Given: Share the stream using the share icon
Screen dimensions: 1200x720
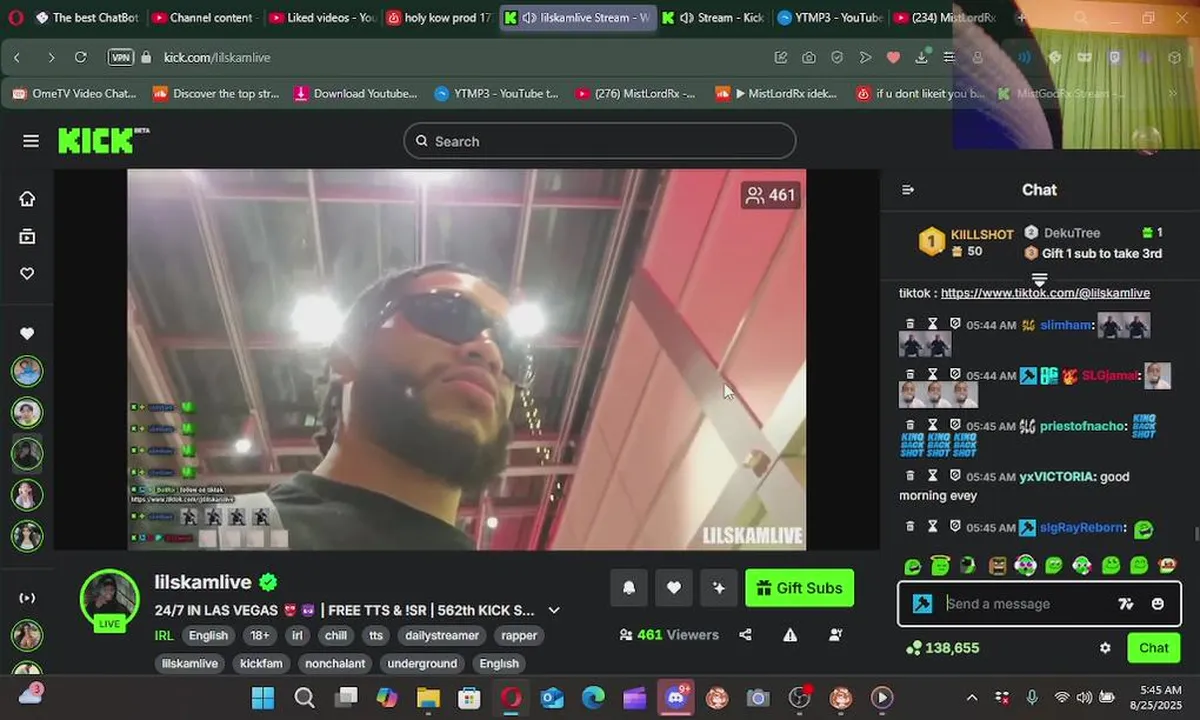Looking at the screenshot, I should (745, 635).
